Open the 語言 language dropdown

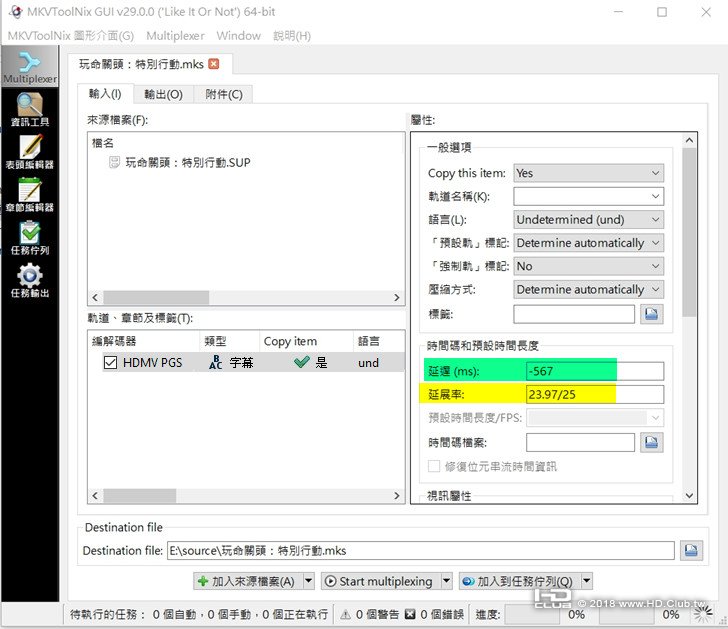coord(588,220)
